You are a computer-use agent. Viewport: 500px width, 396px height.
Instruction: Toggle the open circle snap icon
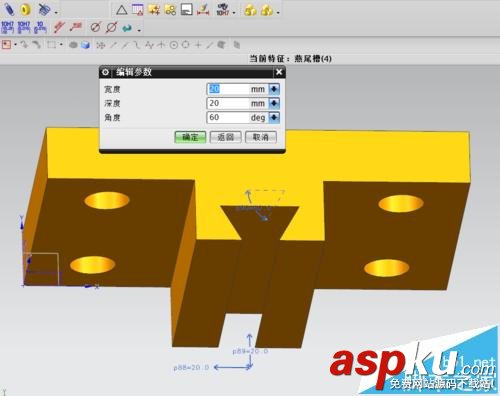pos(186,45)
